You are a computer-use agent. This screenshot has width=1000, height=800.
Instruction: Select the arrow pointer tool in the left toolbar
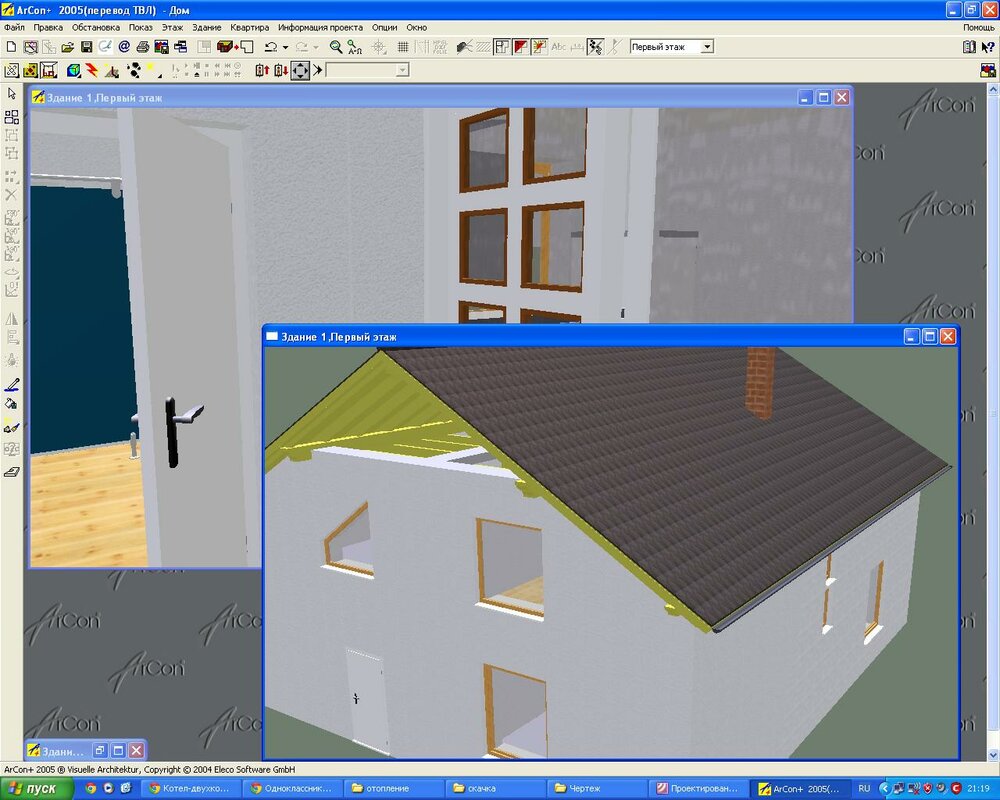12,93
